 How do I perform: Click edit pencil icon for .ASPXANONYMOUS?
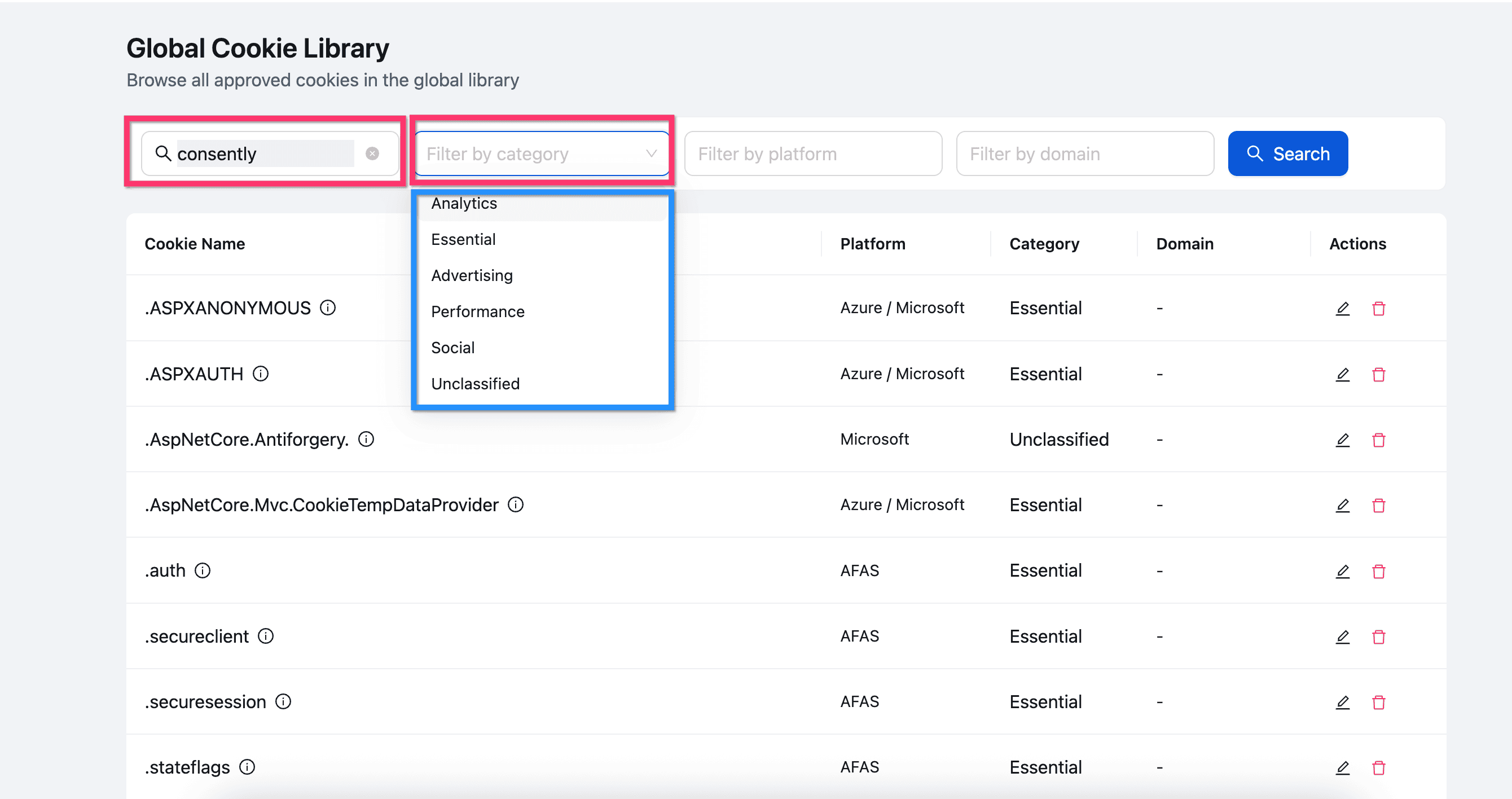(1342, 308)
